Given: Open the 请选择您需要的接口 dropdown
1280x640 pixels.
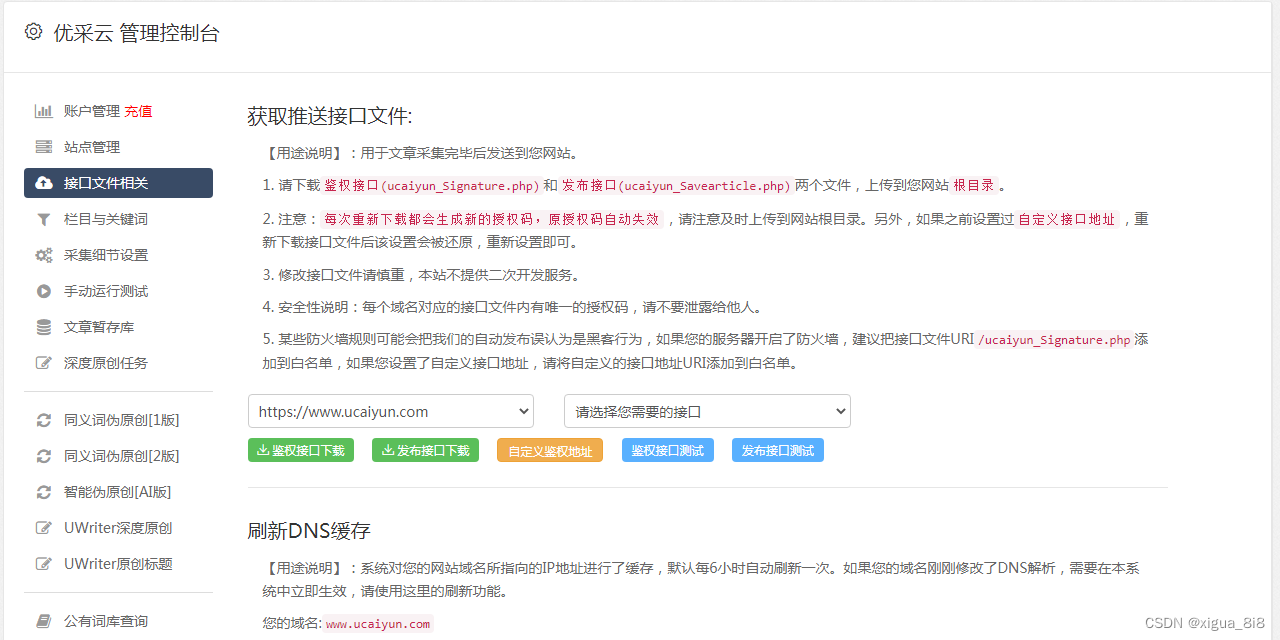Looking at the screenshot, I should point(707,411).
